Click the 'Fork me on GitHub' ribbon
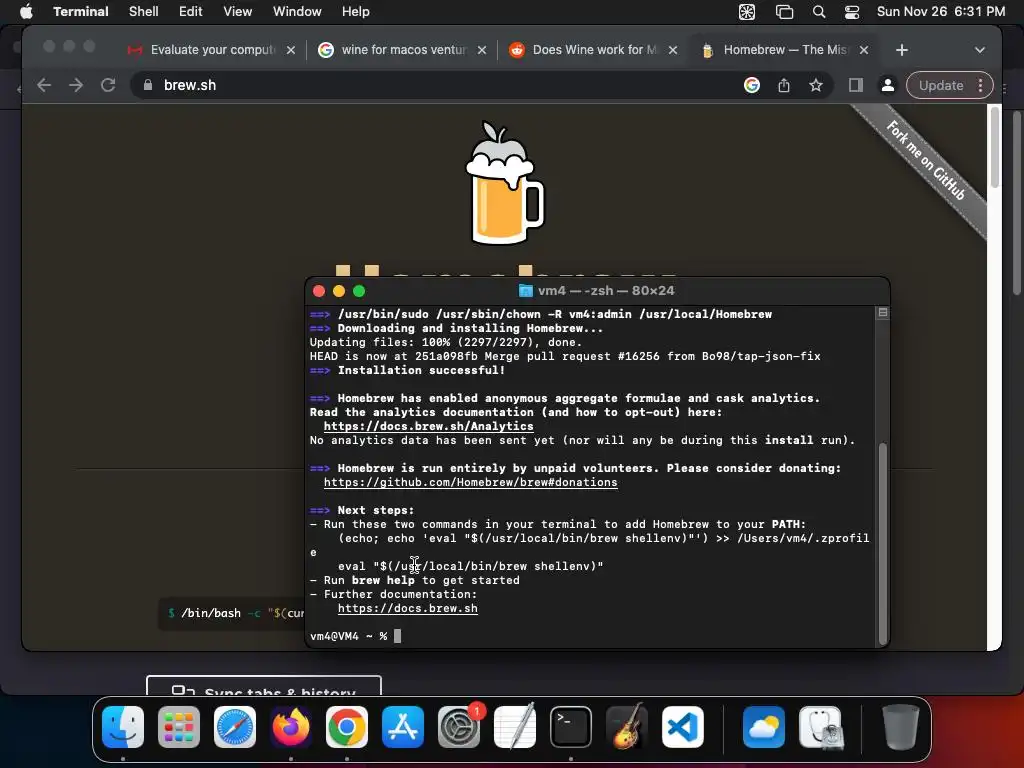1024x768 pixels. tap(927, 161)
